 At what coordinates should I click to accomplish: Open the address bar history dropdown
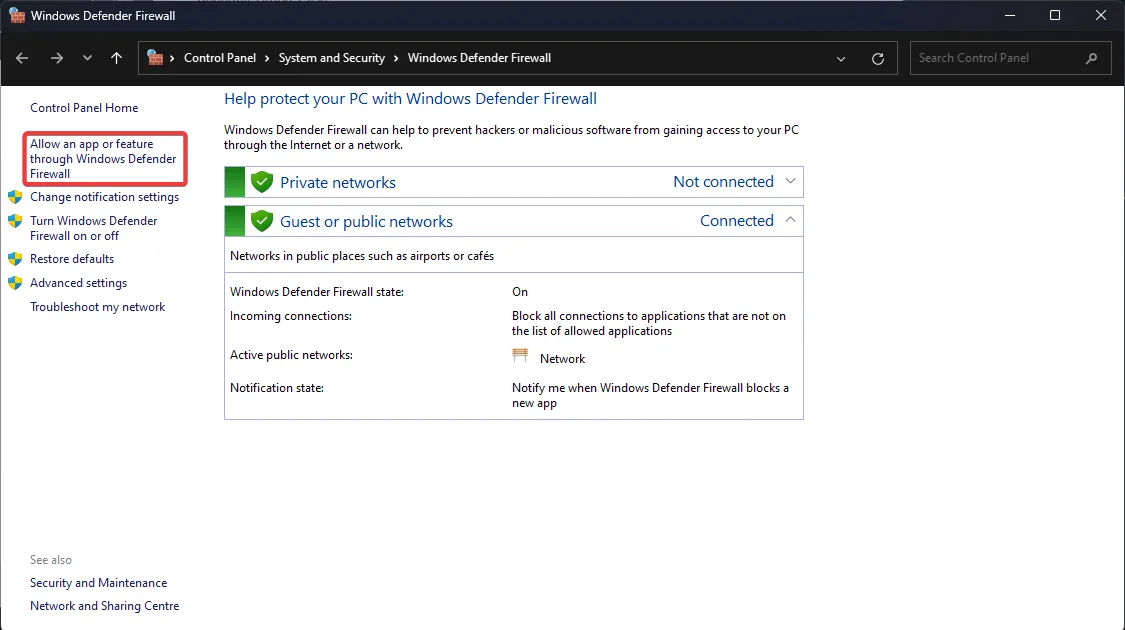(x=841, y=59)
